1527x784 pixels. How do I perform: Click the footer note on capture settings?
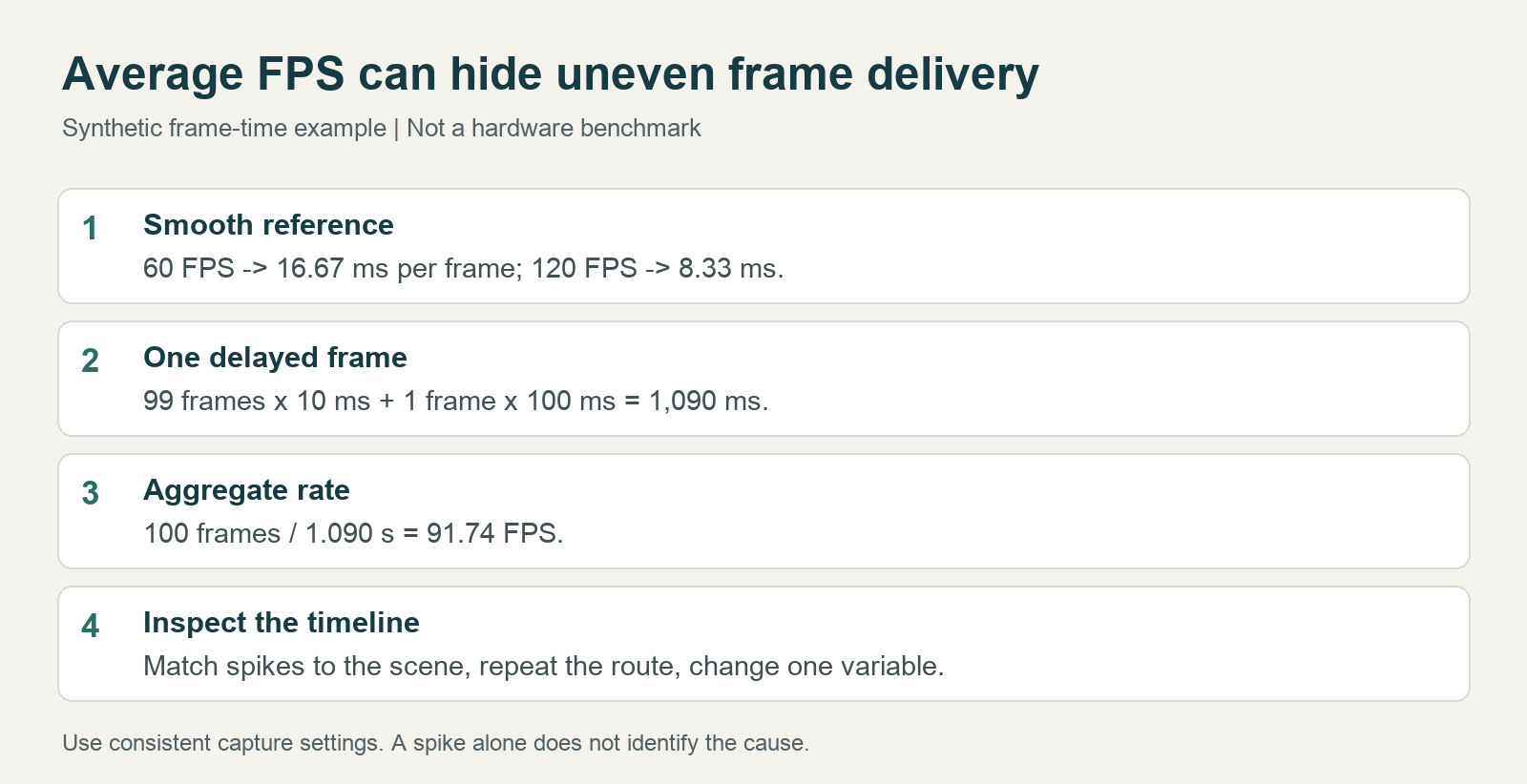tap(435, 744)
